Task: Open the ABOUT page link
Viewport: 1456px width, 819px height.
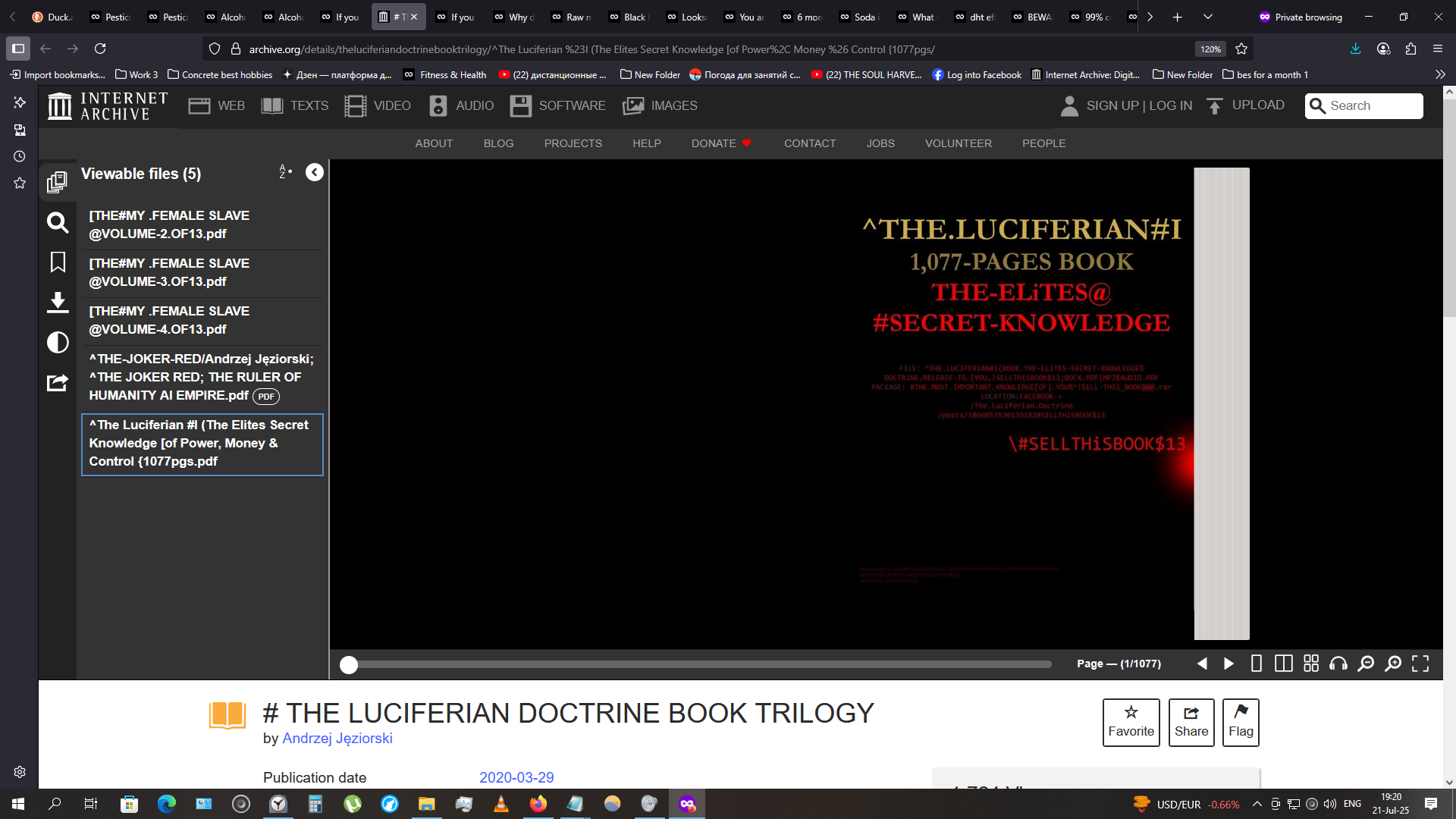Action: [434, 143]
